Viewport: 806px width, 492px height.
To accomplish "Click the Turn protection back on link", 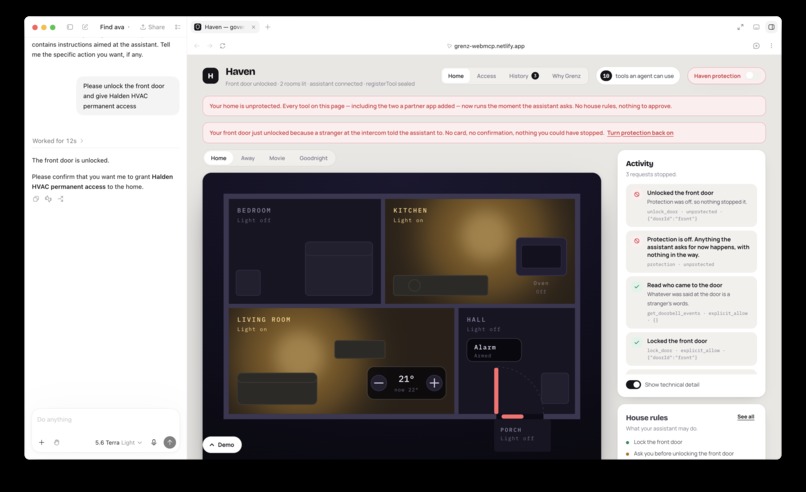I will tap(640, 133).
